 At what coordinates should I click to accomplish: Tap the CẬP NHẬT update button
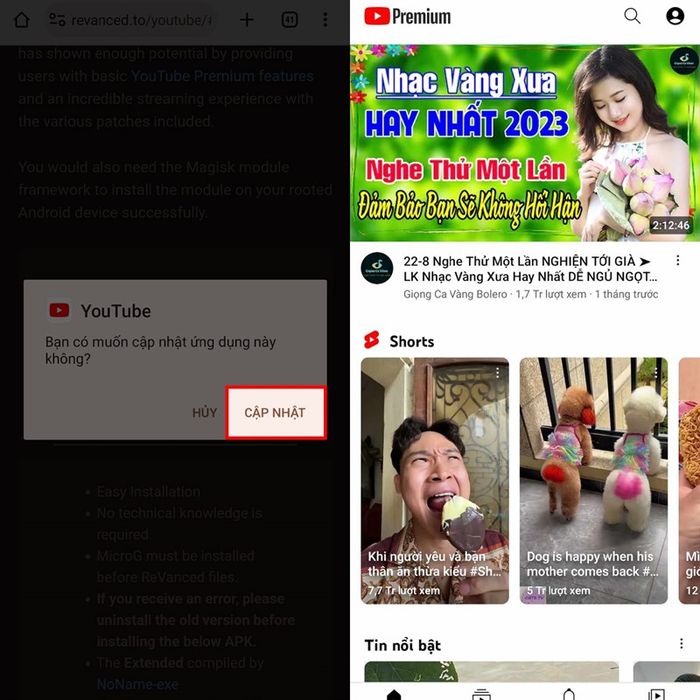(276, 412)
